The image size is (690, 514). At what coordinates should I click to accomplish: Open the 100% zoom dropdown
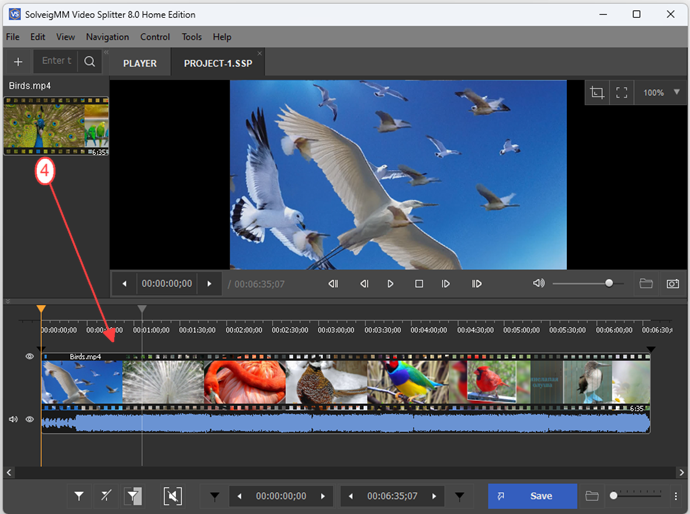661,92
